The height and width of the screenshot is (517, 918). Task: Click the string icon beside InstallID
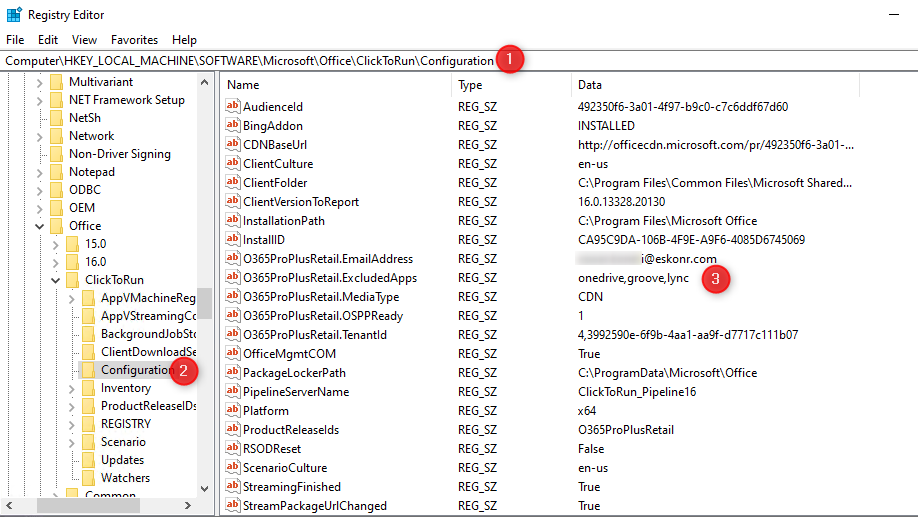pyautogui.click(x=232, y=239)
